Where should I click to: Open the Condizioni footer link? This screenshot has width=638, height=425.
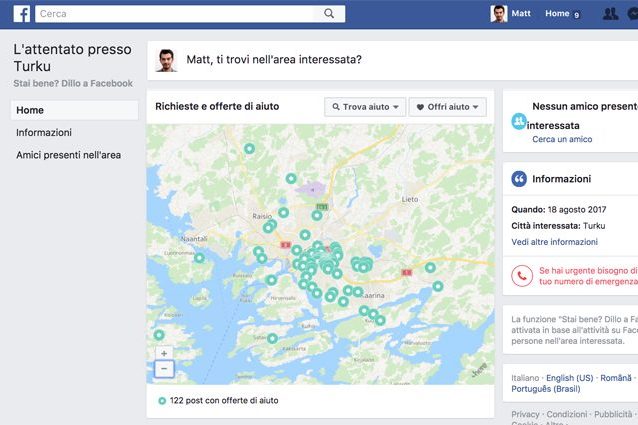pos(566,414)
